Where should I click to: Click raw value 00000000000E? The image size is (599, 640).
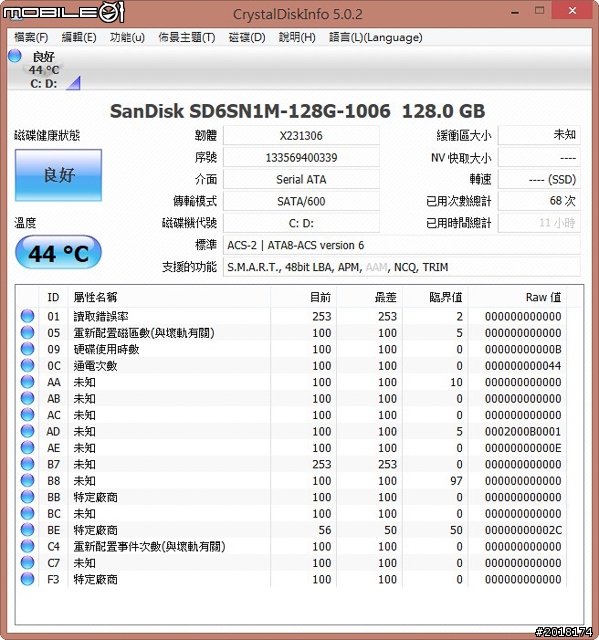523,448
